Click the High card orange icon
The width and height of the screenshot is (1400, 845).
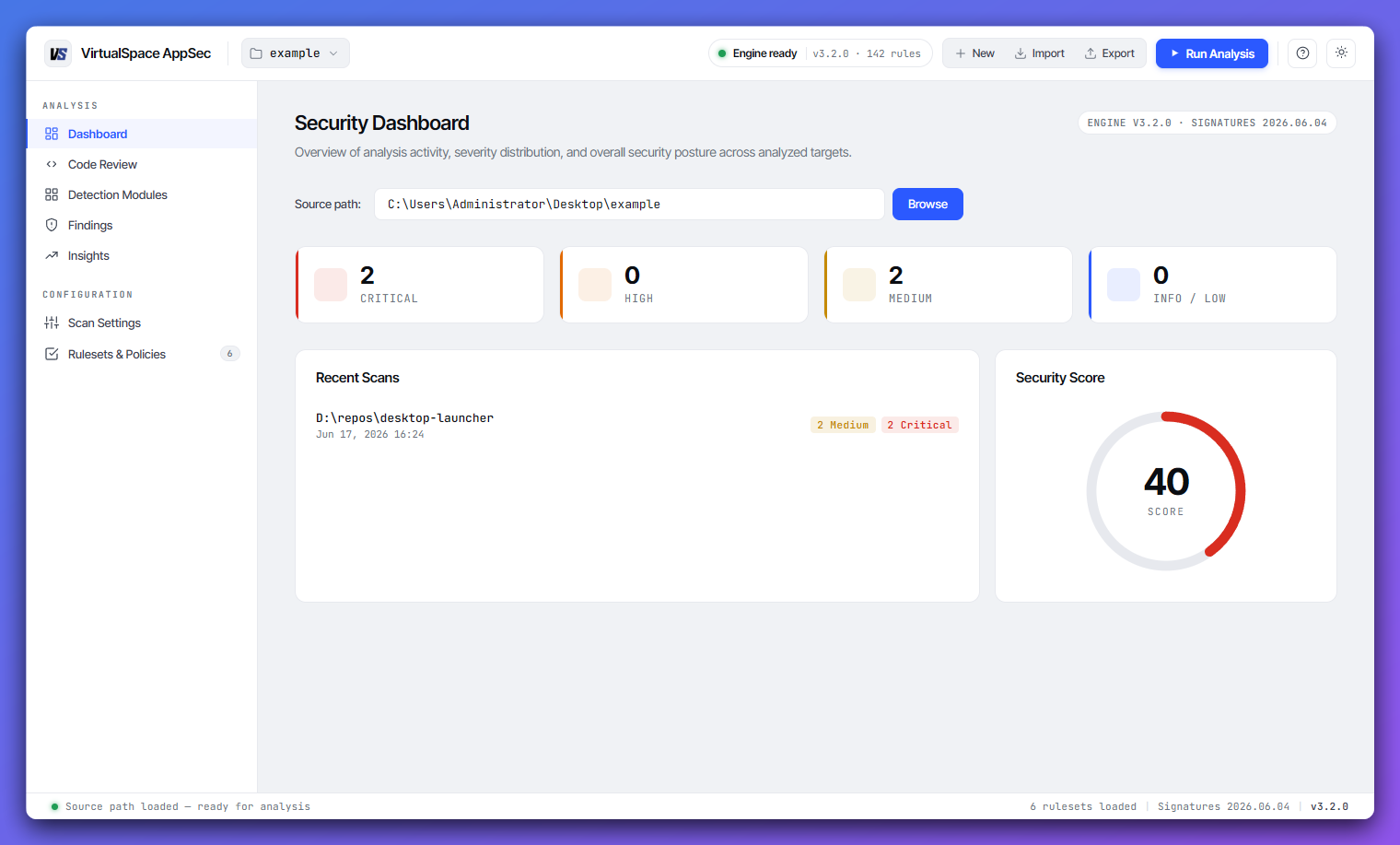[595, 285]
